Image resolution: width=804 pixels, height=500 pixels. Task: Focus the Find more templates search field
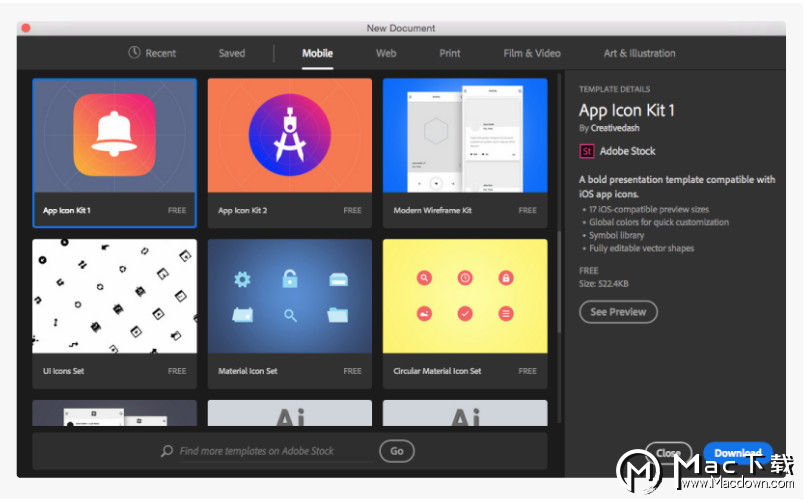(x=275, y=451)
